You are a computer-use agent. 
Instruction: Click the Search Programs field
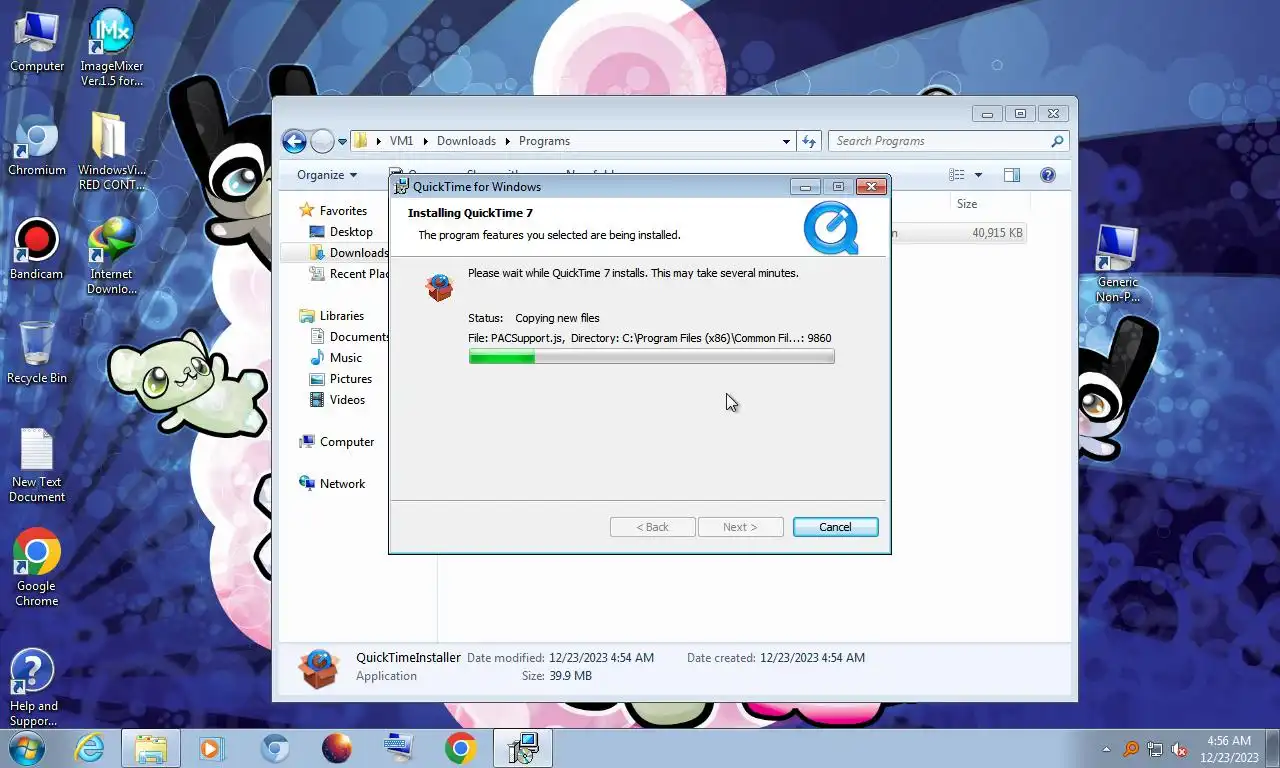(x=948, y=141)
